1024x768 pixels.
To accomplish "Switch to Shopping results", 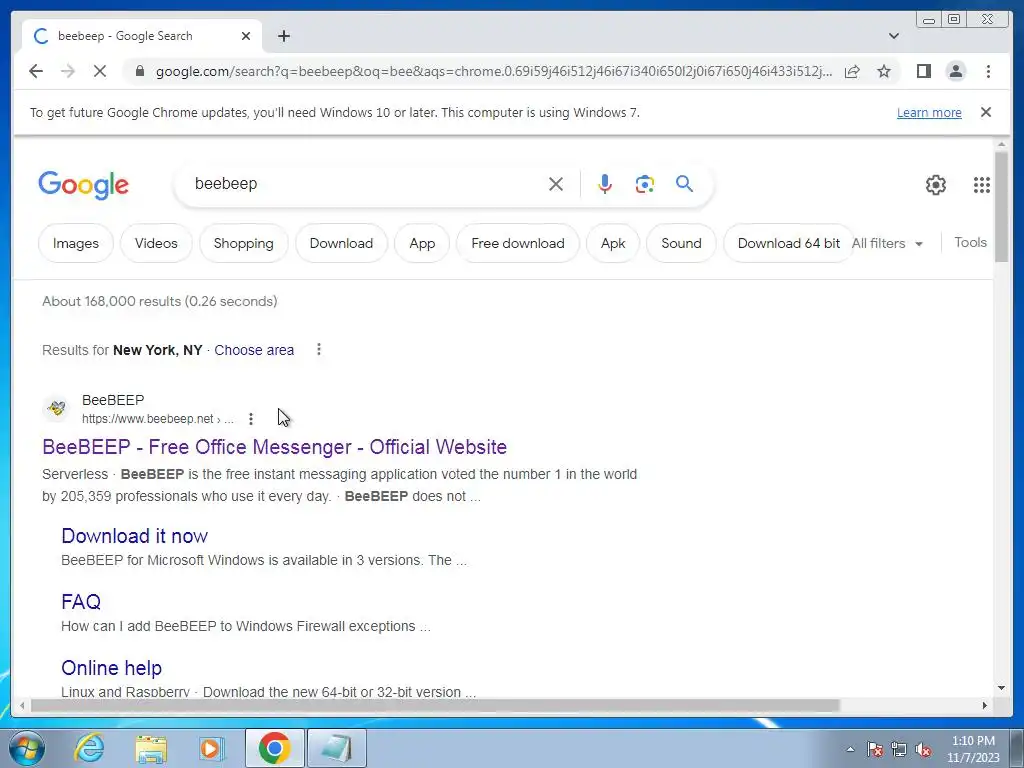I will (x=244, y=243).
